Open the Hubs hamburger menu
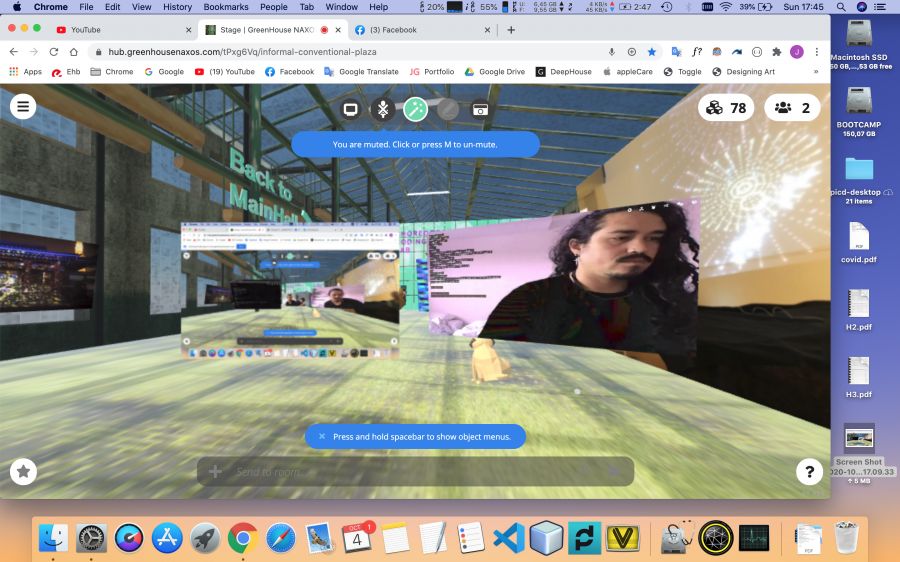Image resolution: width=900 pixels, height=562 pixels. [x=23, y=107]
